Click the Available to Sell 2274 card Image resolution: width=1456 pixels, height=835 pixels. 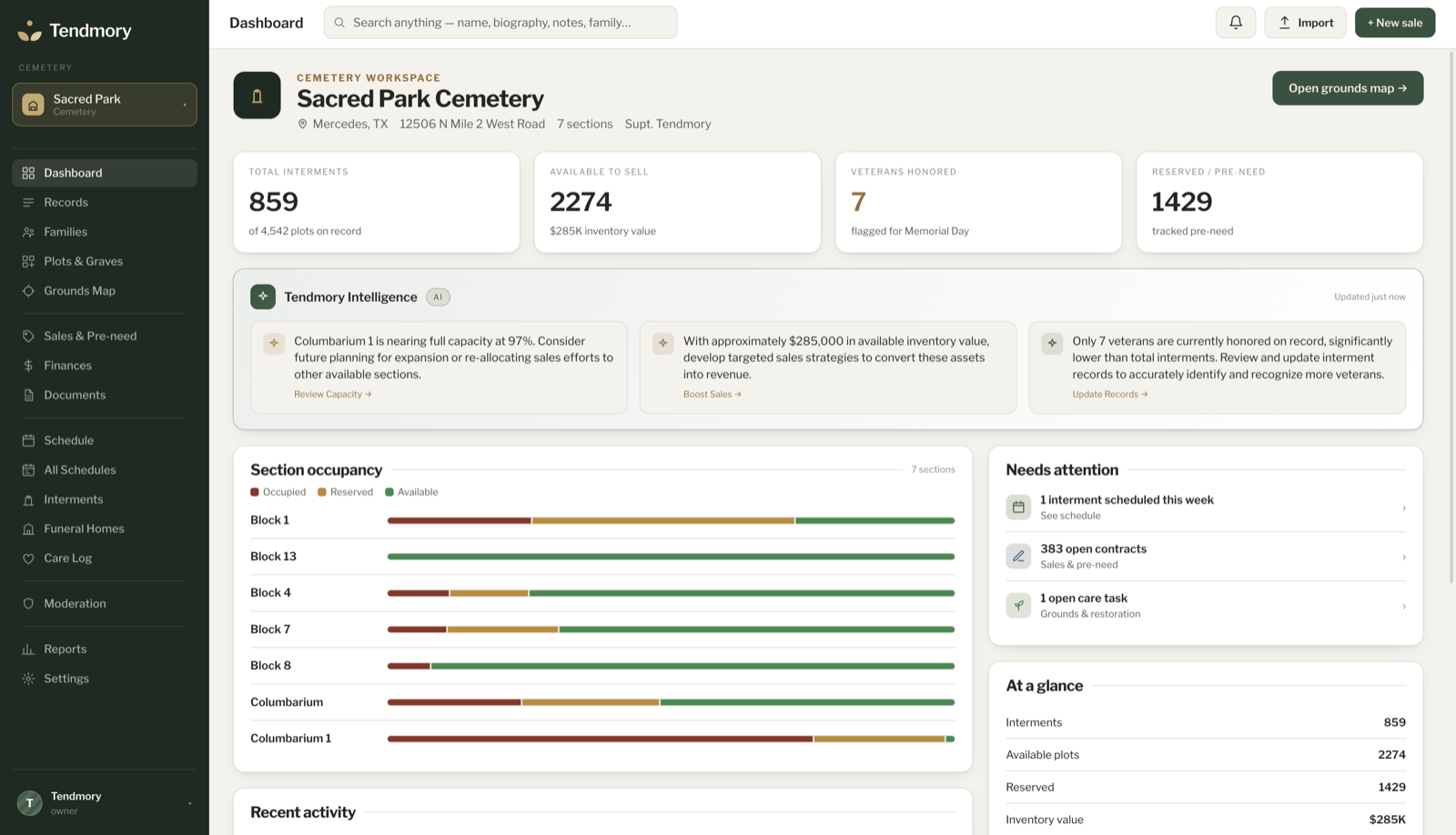tap(677, 202)
